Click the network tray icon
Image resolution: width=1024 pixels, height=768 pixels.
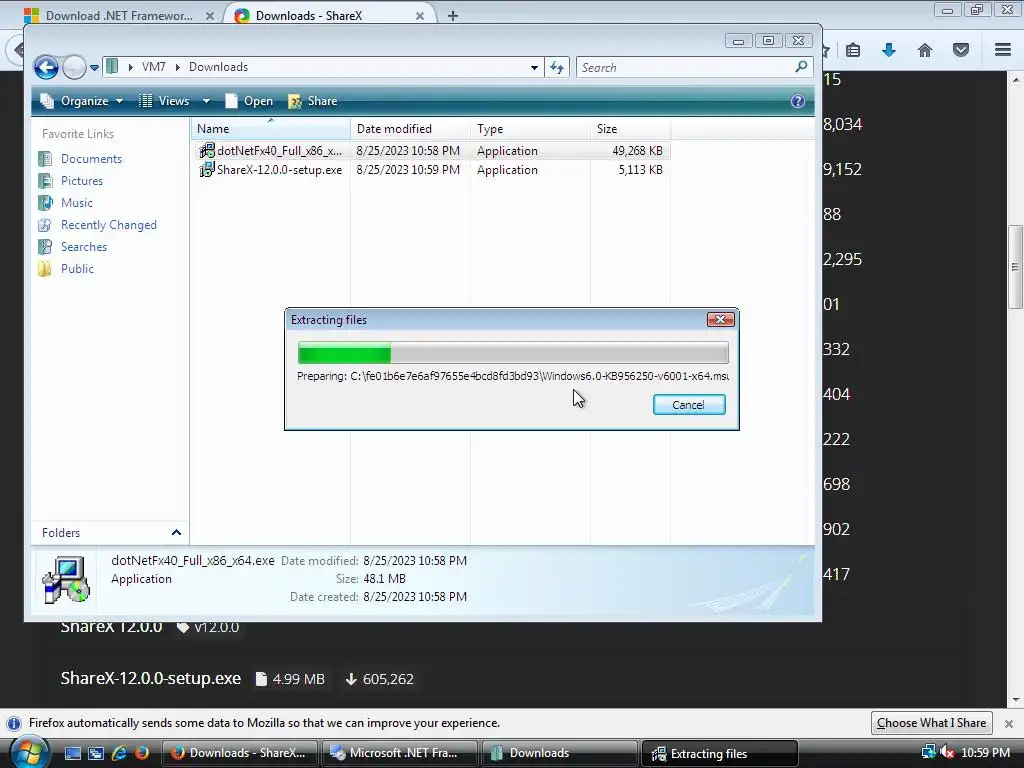point(928,752)
